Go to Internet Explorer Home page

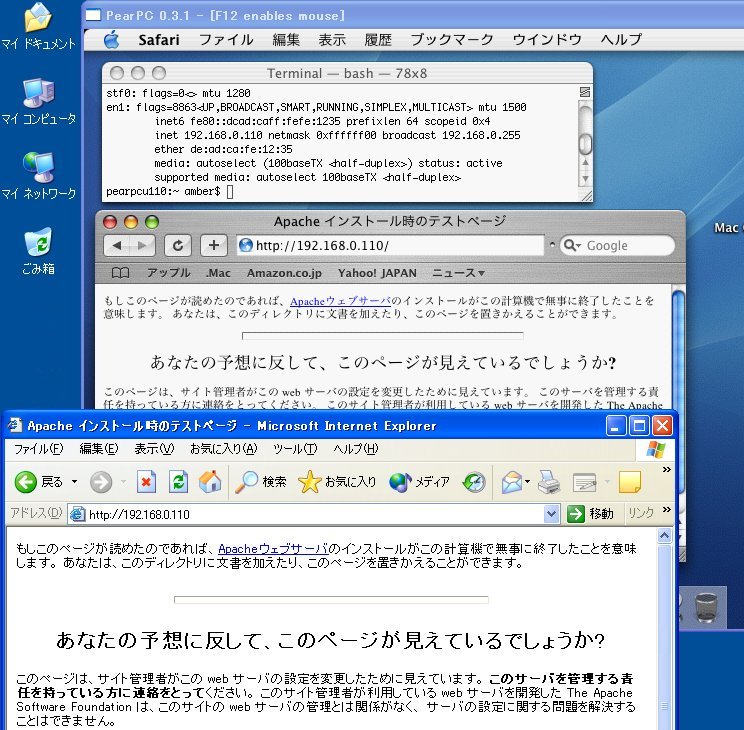(x=210, y=482)
